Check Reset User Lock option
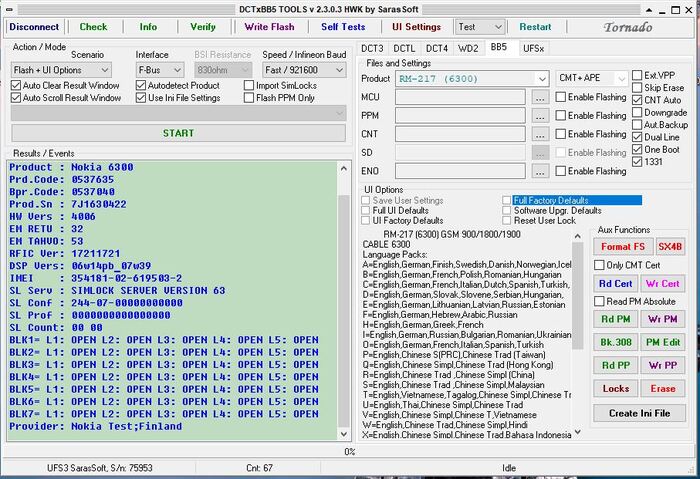700x479 pixels. pos(507,221)
